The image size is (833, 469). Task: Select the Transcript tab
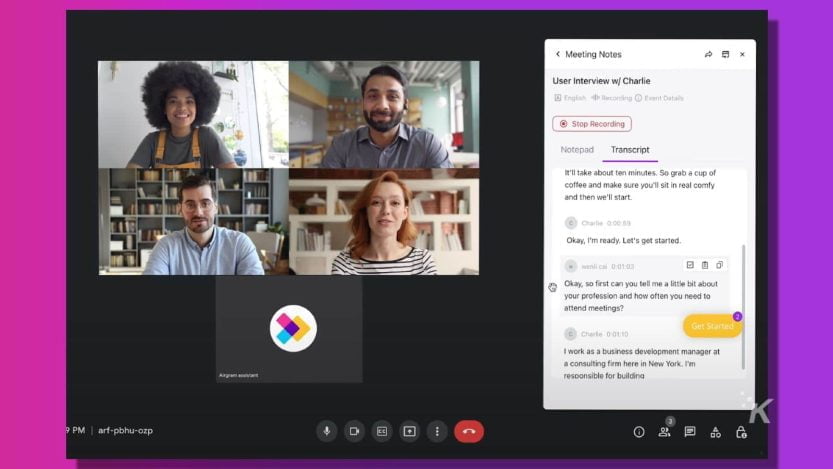tap(630, 150)
